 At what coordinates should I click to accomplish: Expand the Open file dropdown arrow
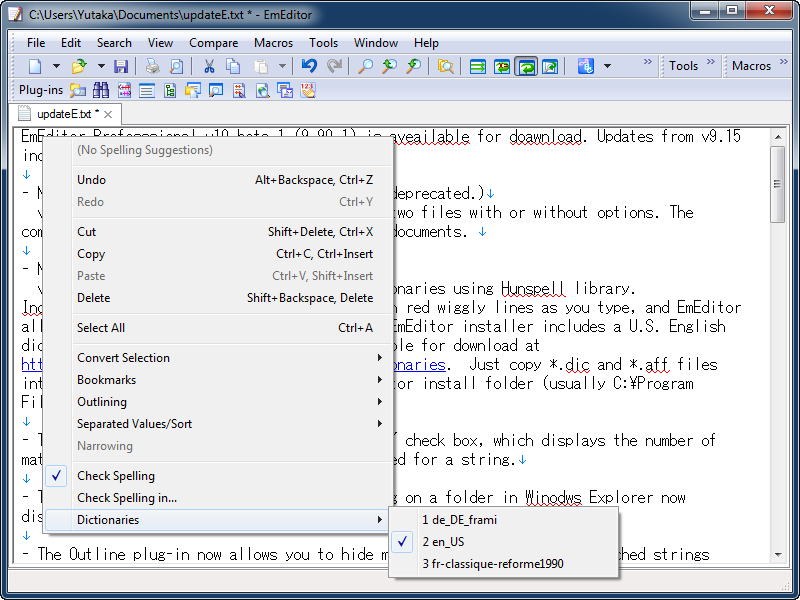tap(101, 66)
